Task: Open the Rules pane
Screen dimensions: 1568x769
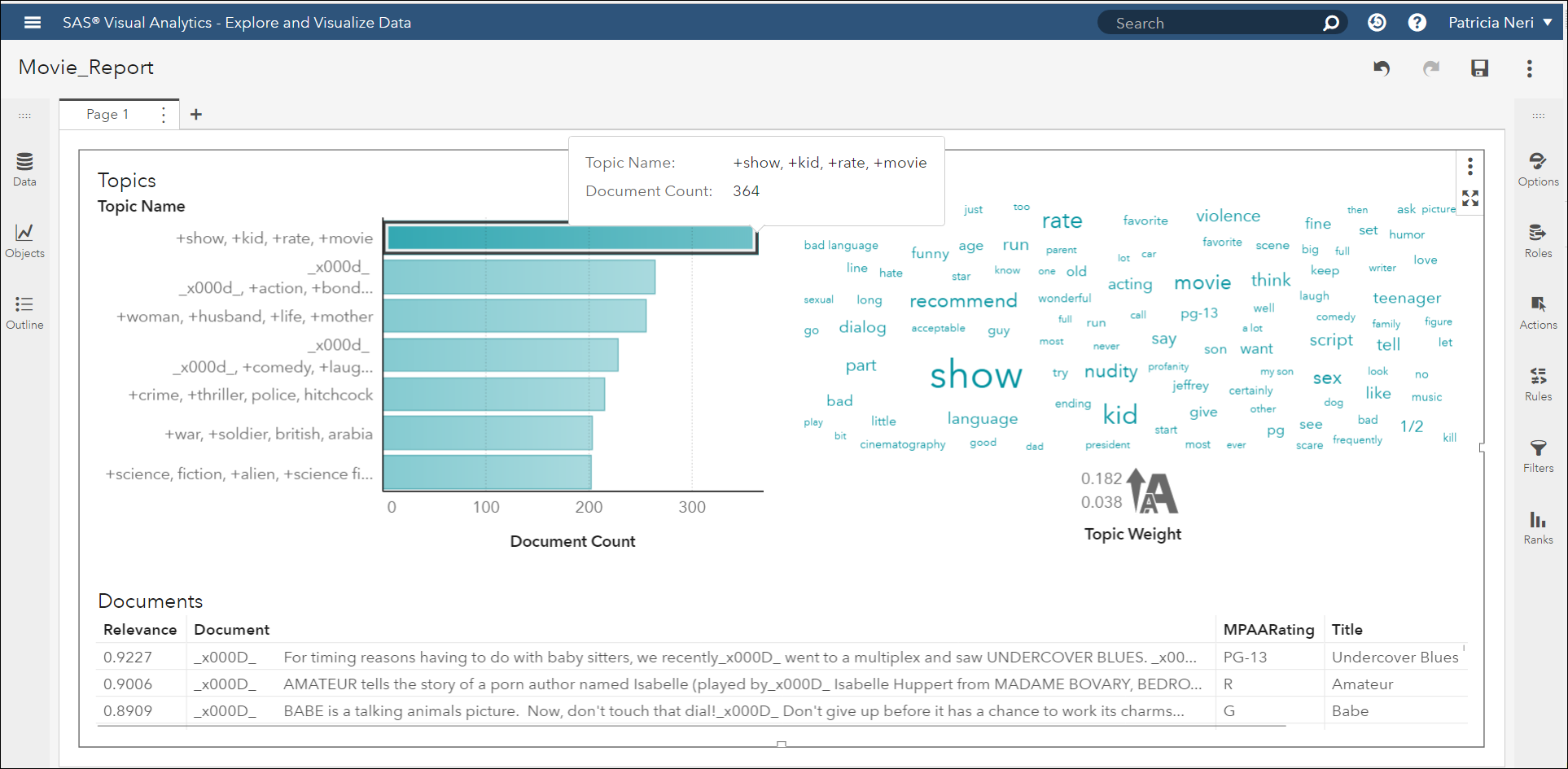Action: [1538, 384]
